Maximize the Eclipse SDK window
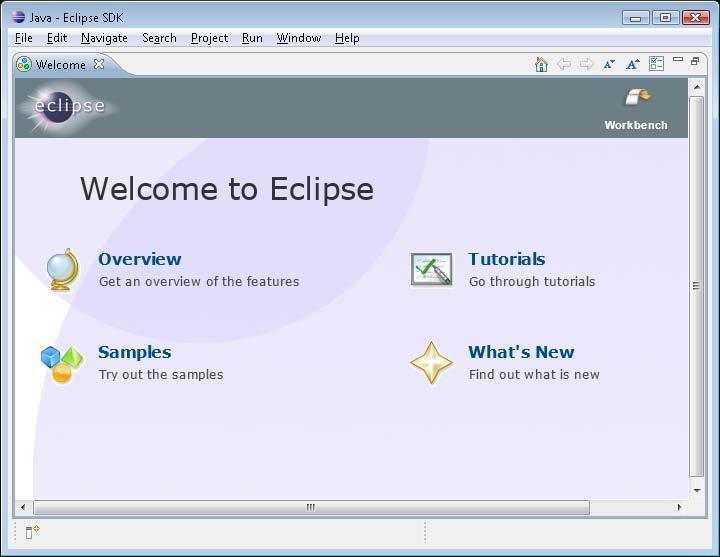 pyautogui.click(x=665, y=18)
